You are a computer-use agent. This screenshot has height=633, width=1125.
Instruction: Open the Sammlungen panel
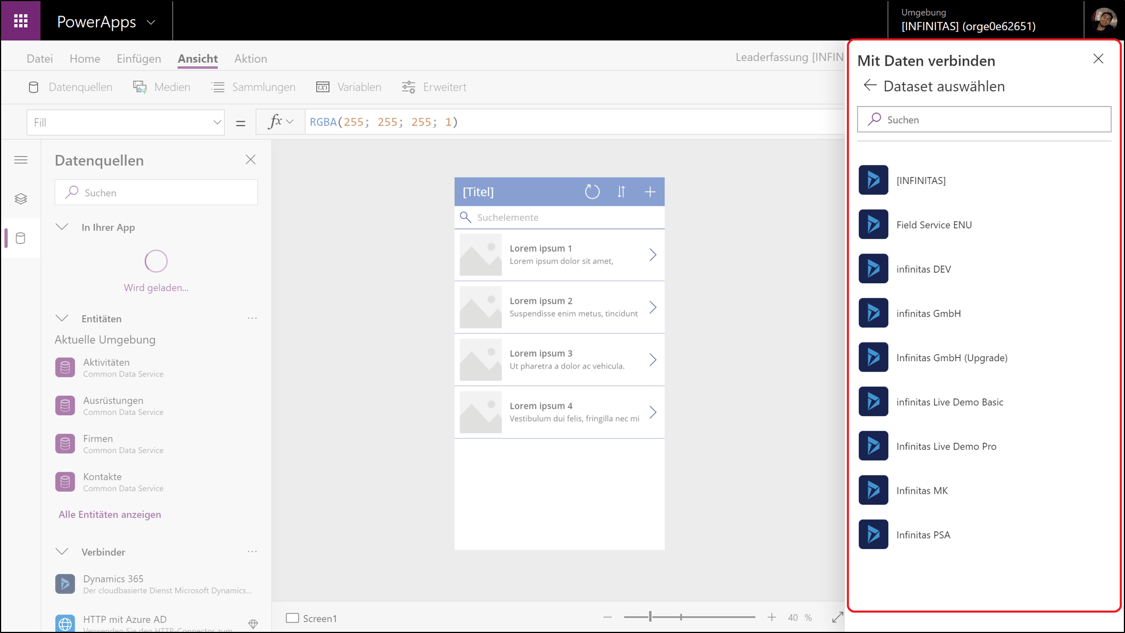pos(257,86)
